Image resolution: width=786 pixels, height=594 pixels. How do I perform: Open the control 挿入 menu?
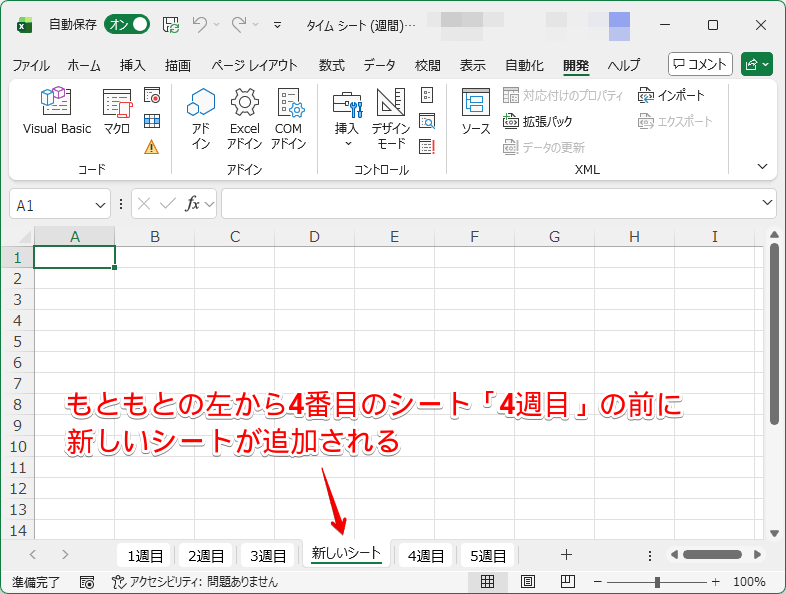tap(347, 119)
